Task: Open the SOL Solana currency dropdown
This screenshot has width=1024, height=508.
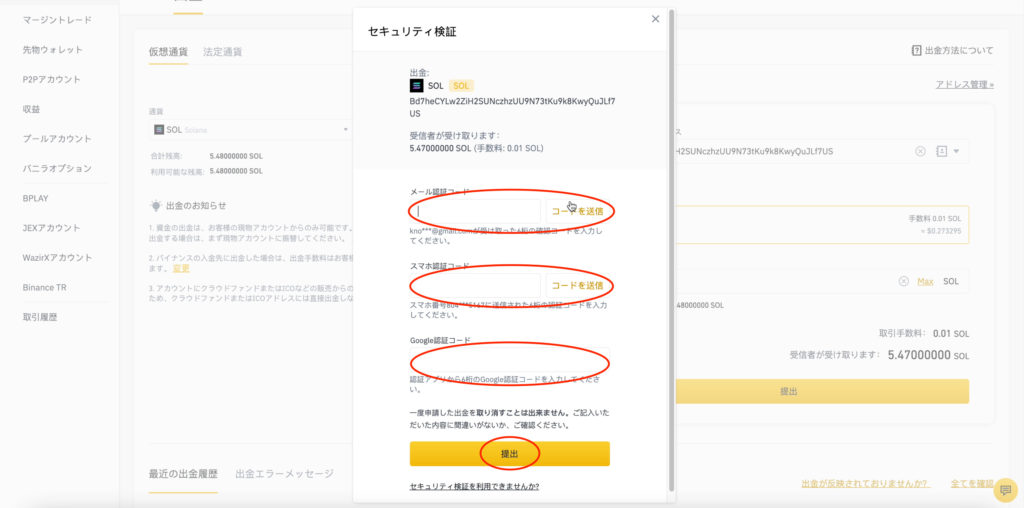Action: 251,129
